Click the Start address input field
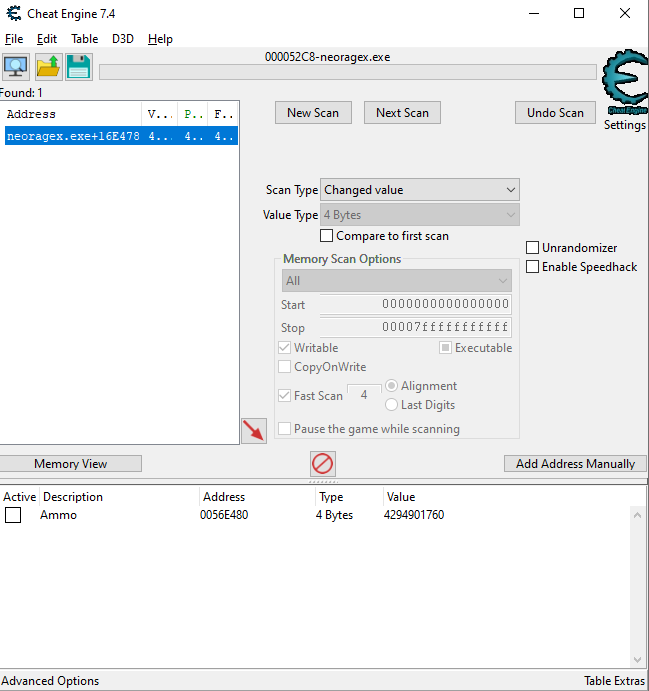This screenshot has height=691, width=649. [415, 304]
